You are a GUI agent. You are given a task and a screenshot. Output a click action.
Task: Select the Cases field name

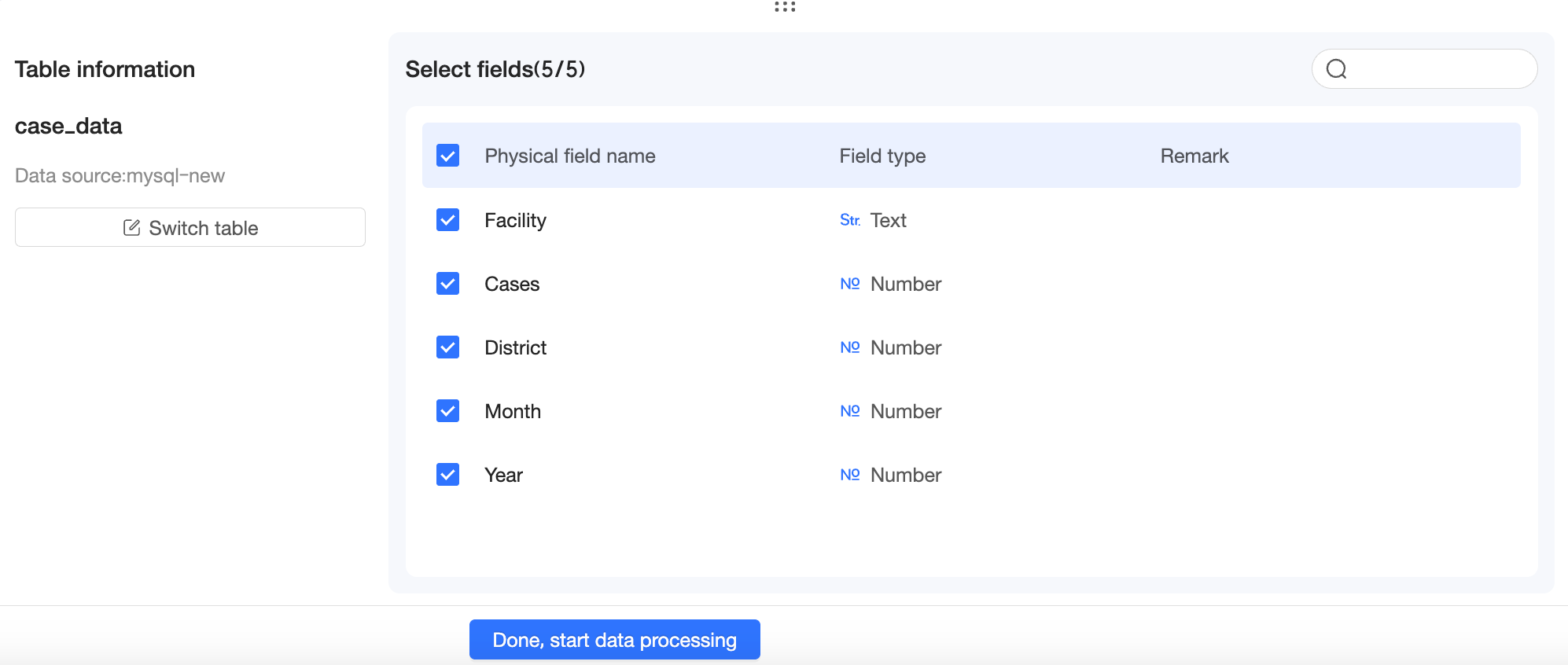tap(512, 284)
